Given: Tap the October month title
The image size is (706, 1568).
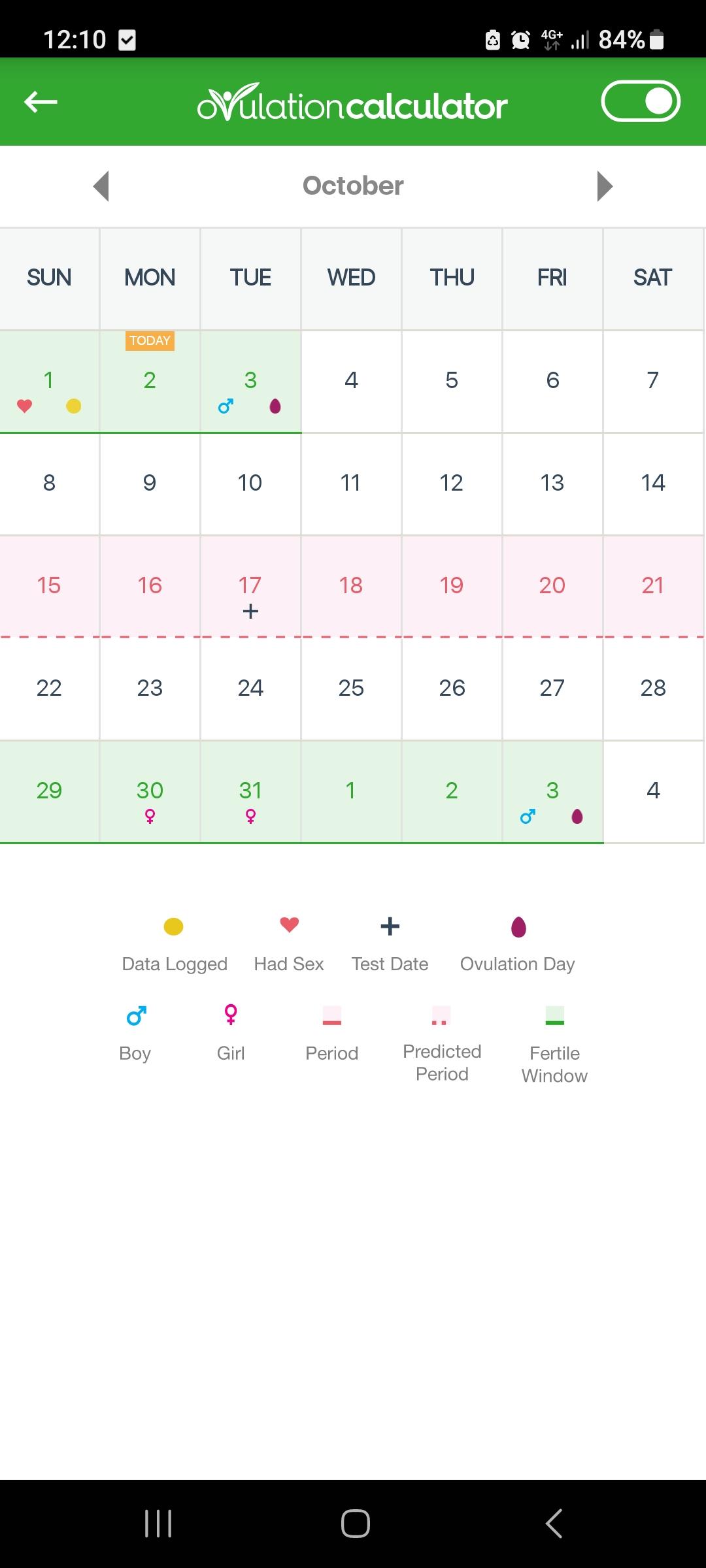Looking at the screenshot, I should point(353,186).
